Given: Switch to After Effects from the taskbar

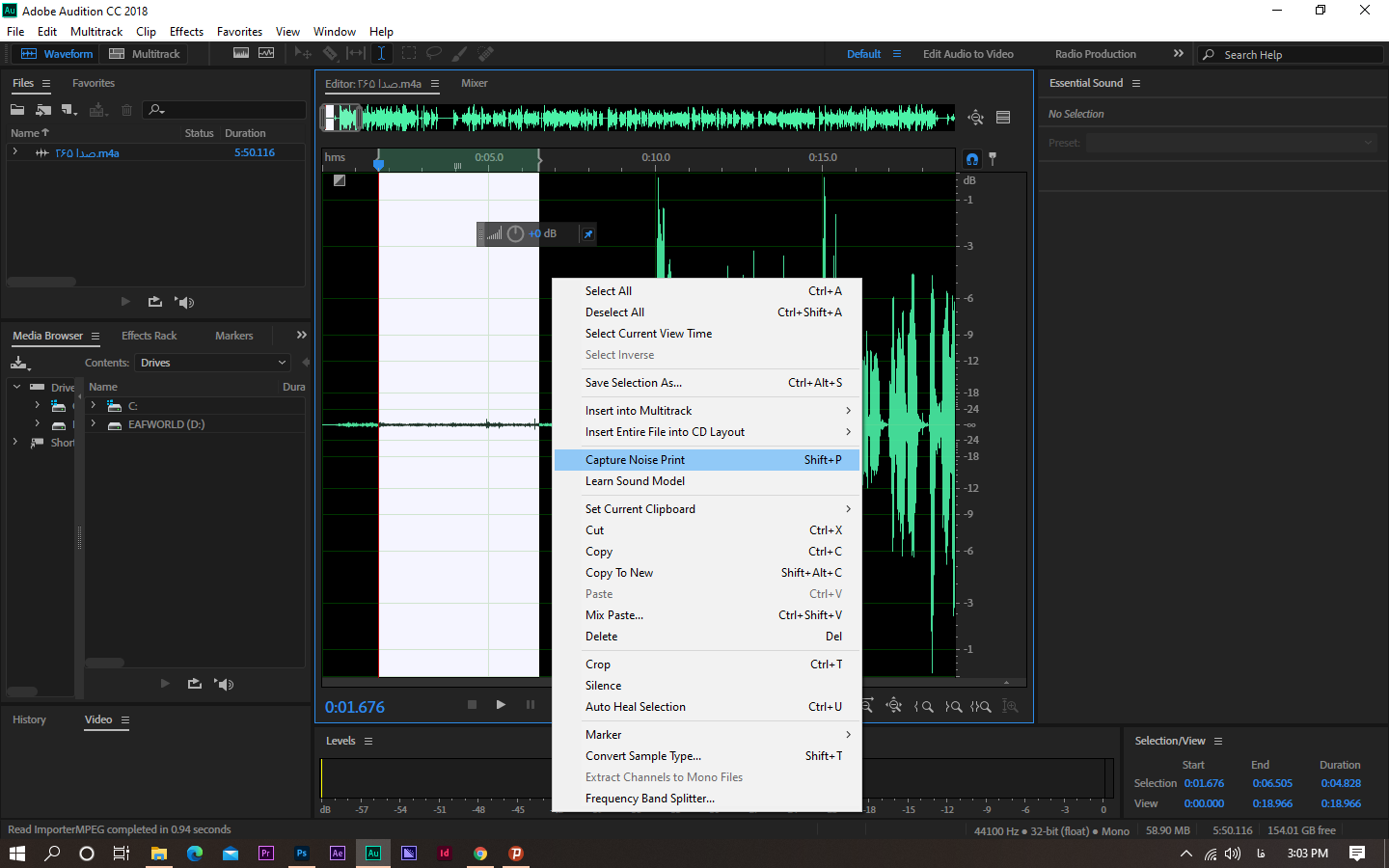Looking at the screenshot, I should [x=337, y=854].
